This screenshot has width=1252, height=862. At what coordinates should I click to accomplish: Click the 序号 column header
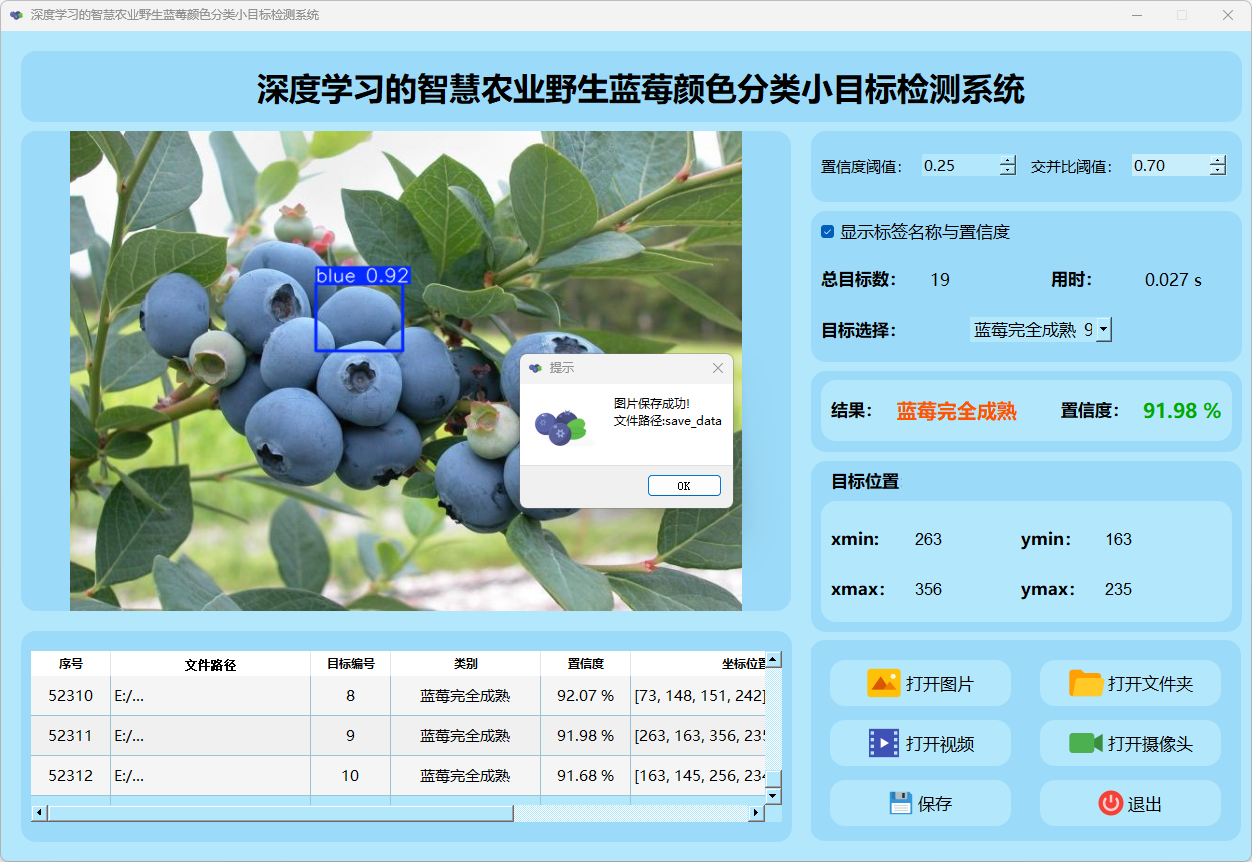click(71, 664)
